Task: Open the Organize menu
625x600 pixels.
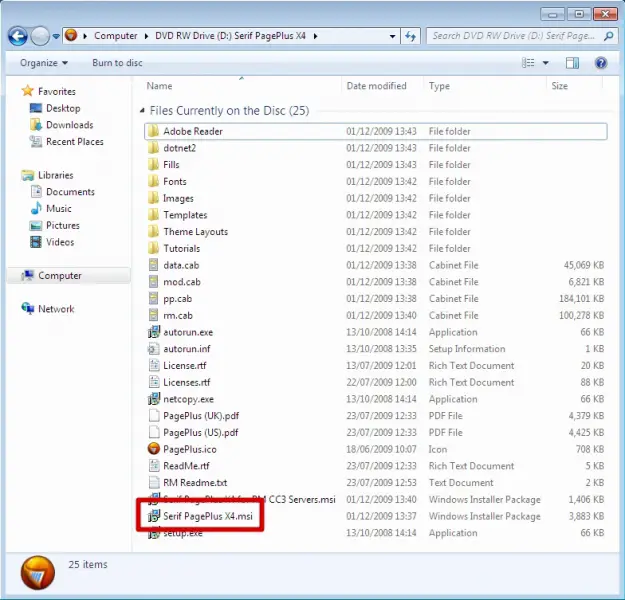Action: pyautogui.click(x=44, y=63)
